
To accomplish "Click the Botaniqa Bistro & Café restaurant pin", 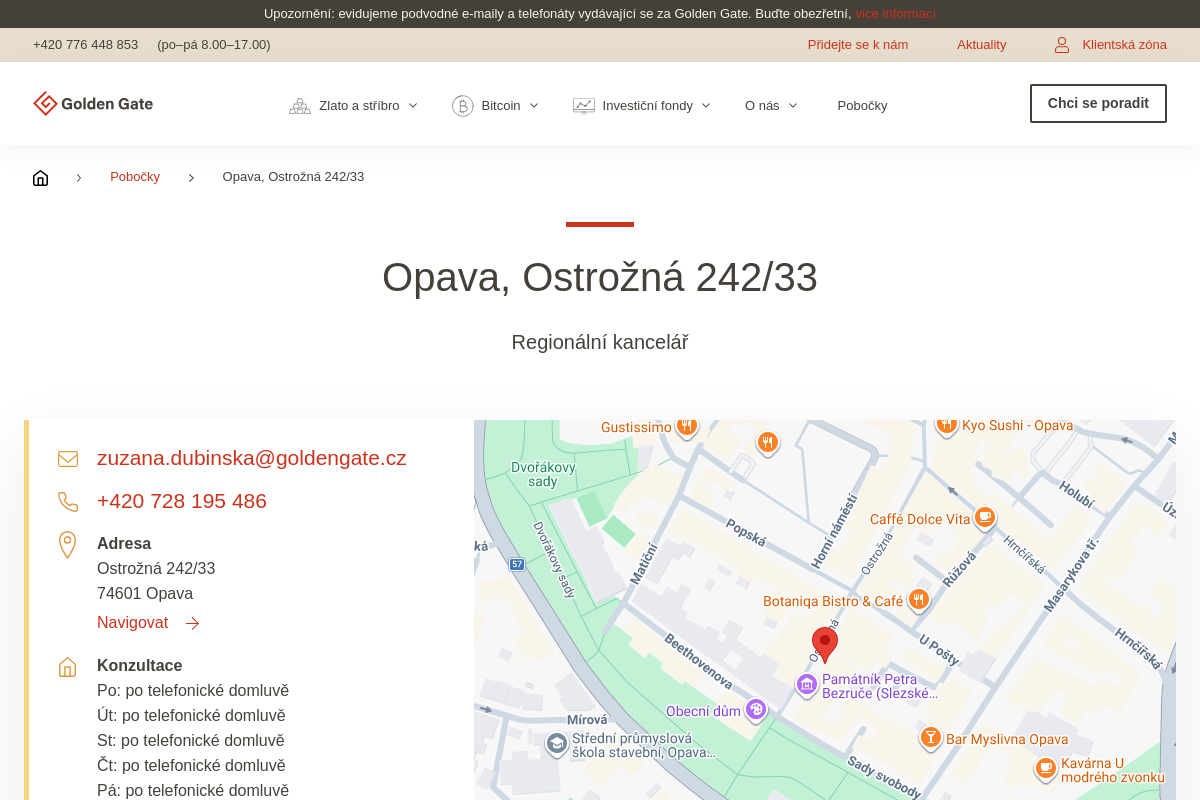I will pyautogui.click(x=919, y=600).
